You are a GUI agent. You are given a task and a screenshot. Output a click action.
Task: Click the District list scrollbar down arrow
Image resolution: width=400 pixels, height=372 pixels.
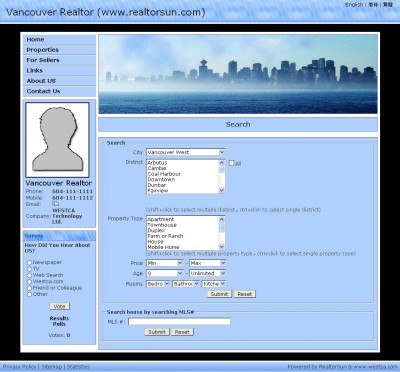tap(222, 190)
